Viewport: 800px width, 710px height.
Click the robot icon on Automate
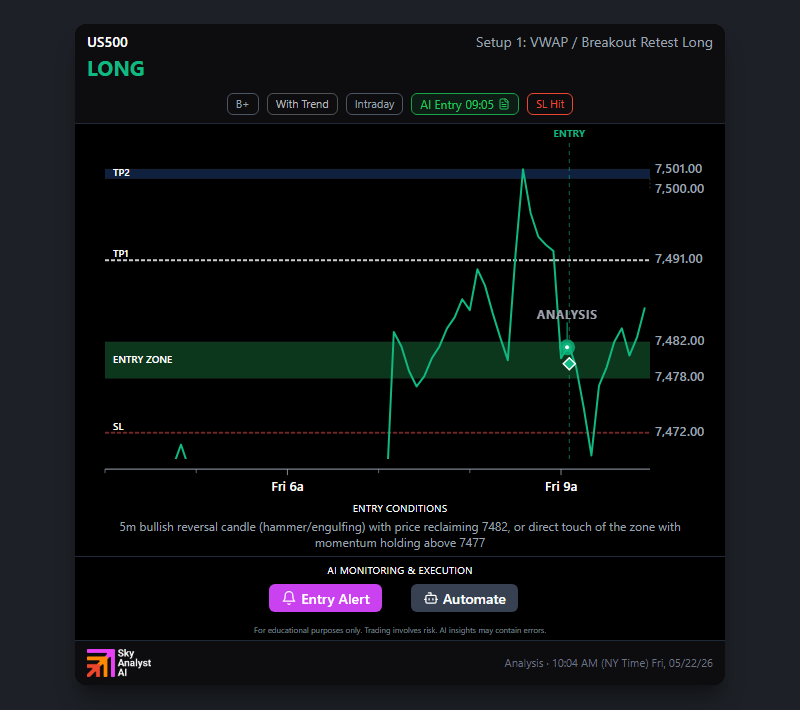click(431, 598)
